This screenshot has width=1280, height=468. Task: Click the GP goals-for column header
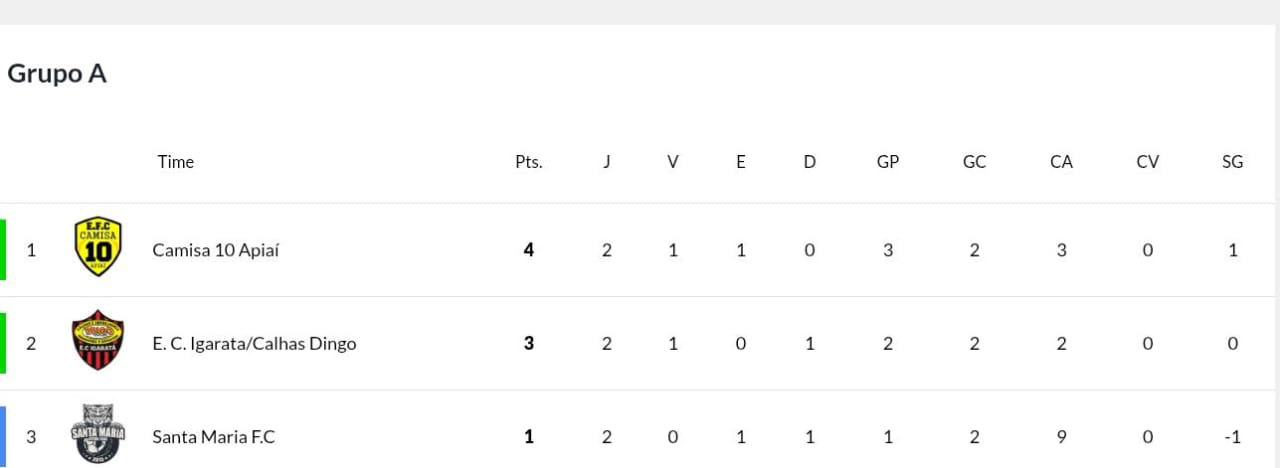click(x=888, y=162)
